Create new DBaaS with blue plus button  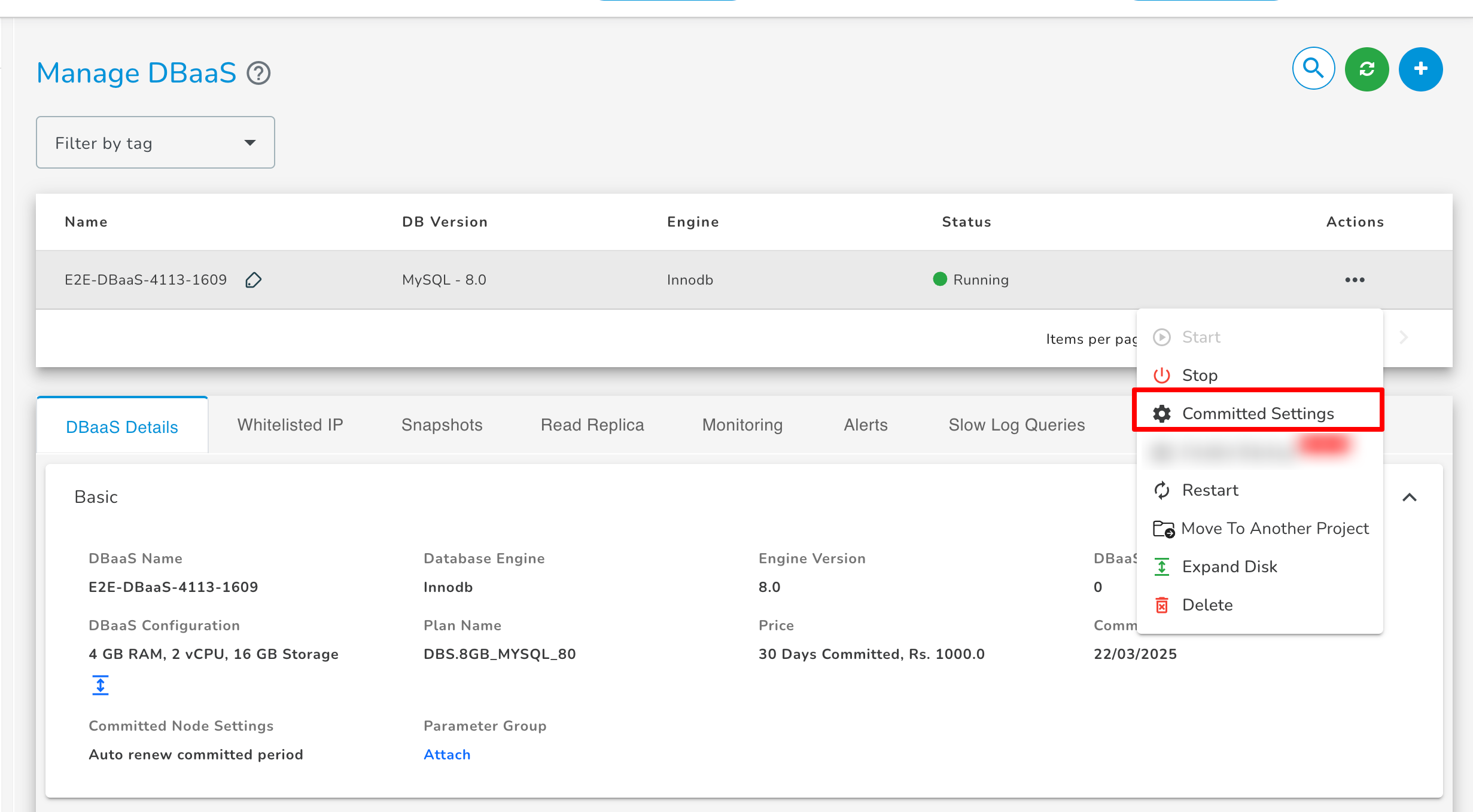[x=1421, y=69]
